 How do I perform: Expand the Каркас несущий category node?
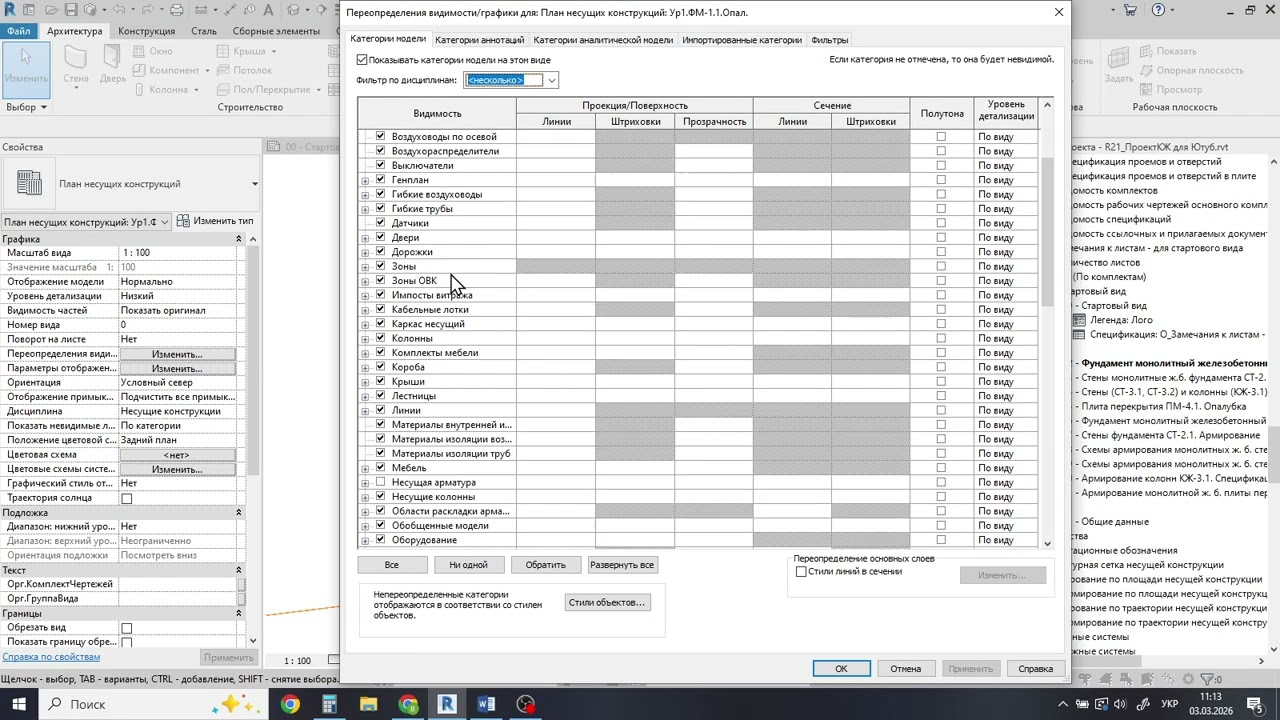[x=365, y=324]
